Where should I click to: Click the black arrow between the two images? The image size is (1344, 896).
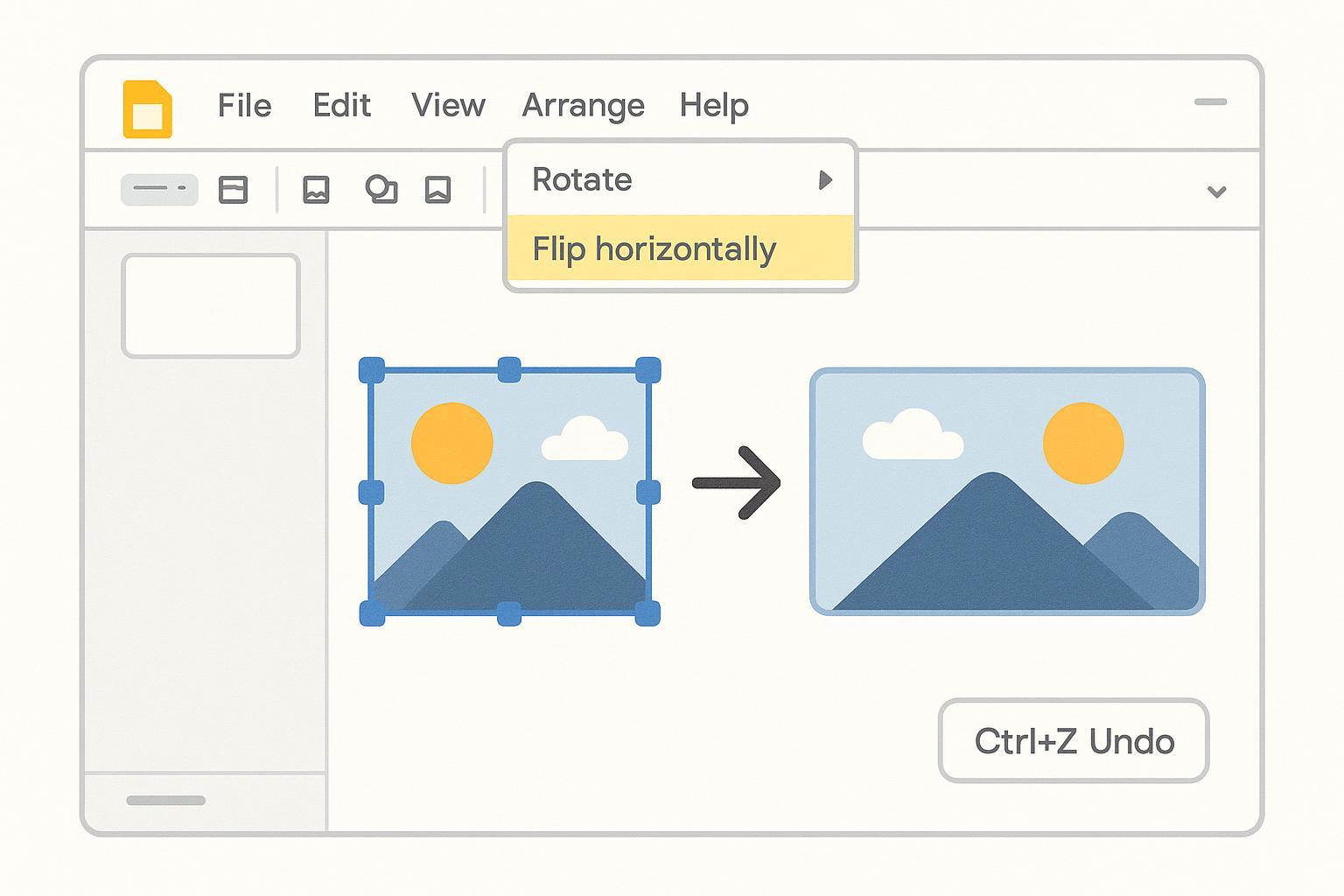[x=736, y=483]
